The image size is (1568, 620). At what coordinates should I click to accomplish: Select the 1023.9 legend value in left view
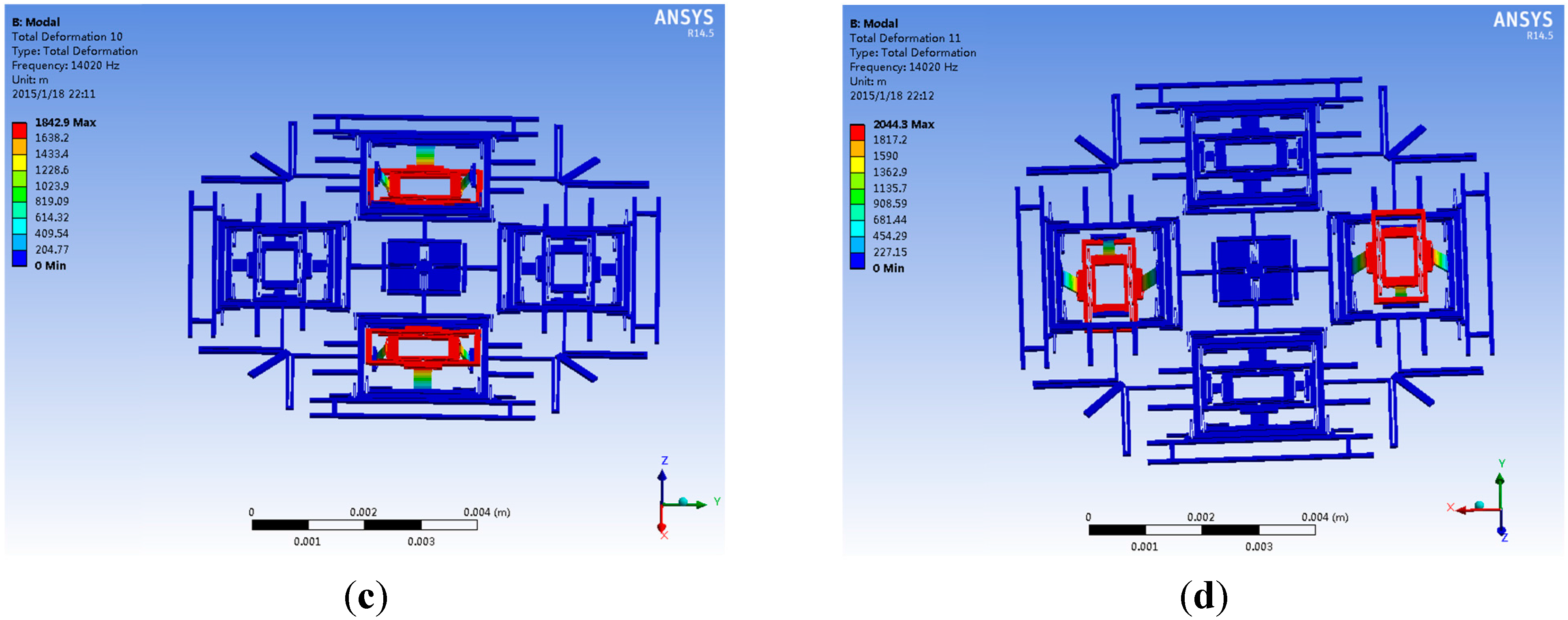coord(52,186)
